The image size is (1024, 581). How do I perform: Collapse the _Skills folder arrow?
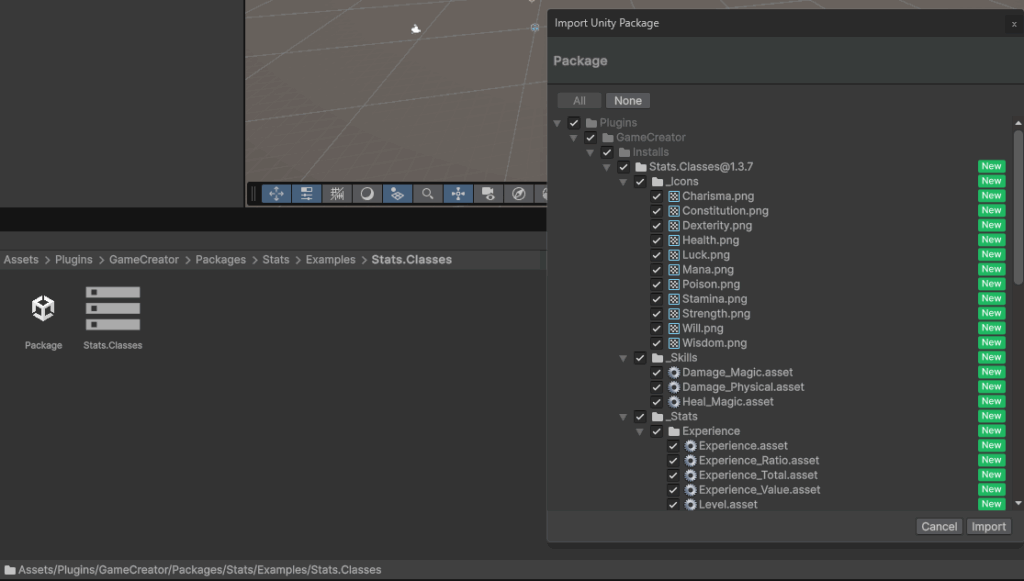[623, 358]
